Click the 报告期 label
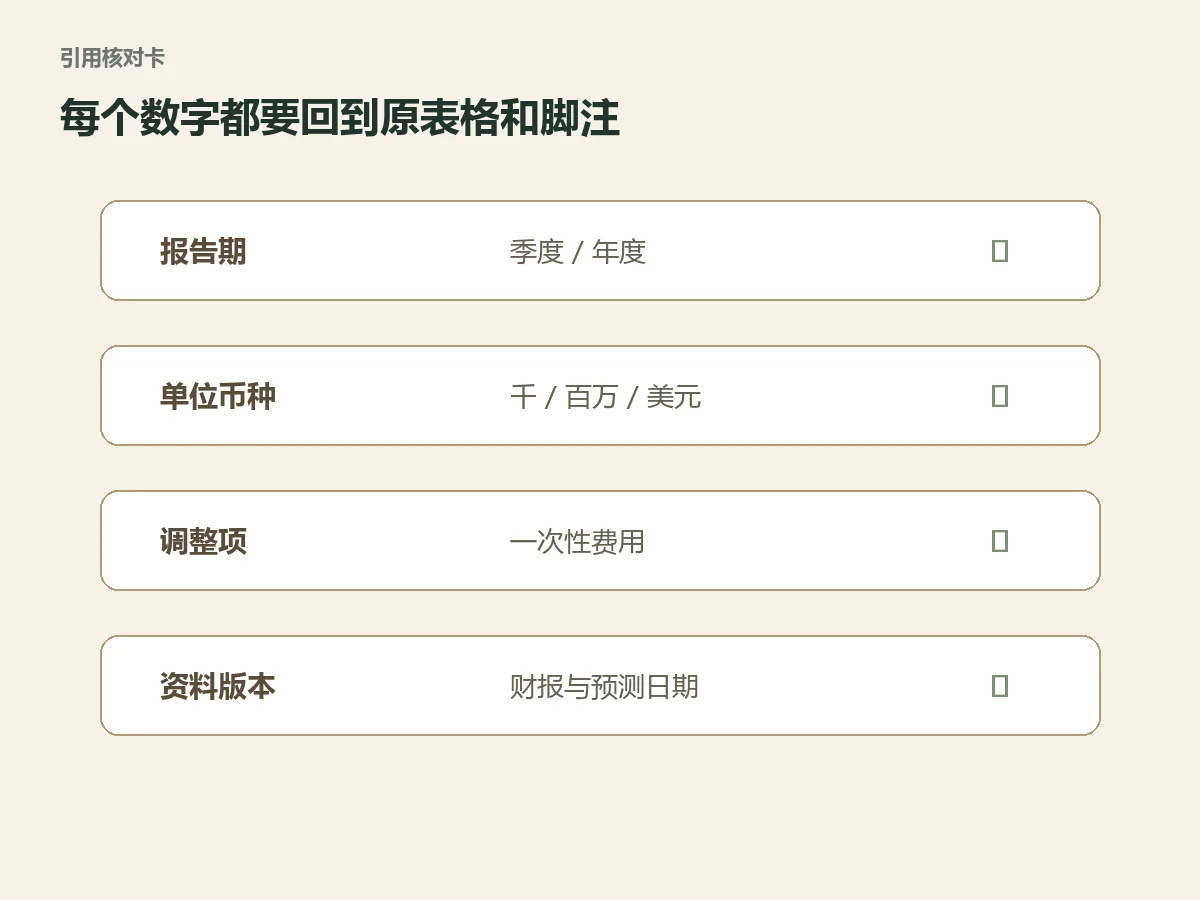The height and width of the screenshot is (900, 1200). click(x=203, y=251)
